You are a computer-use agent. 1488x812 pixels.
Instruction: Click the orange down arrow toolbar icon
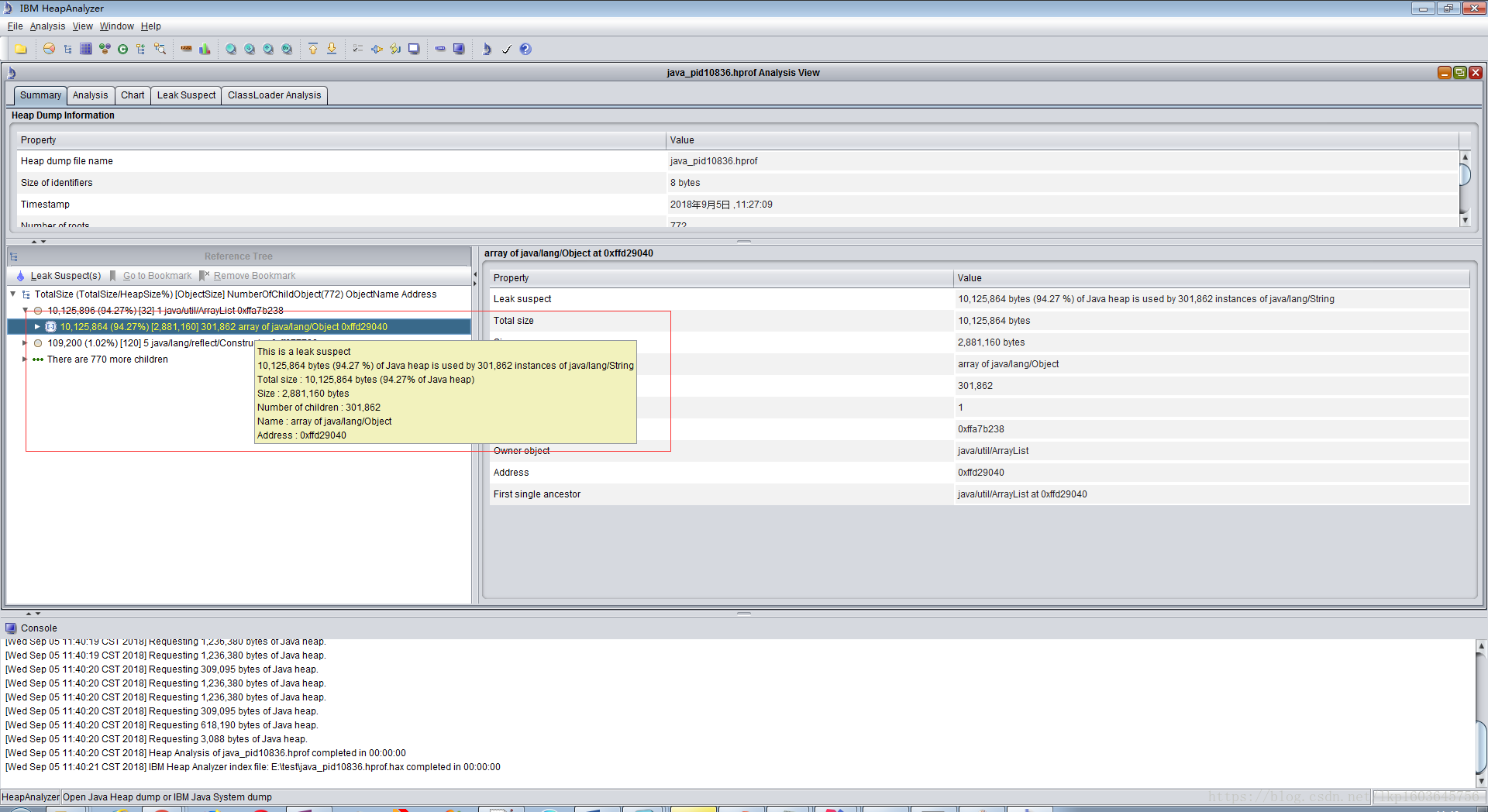[332, 49]
